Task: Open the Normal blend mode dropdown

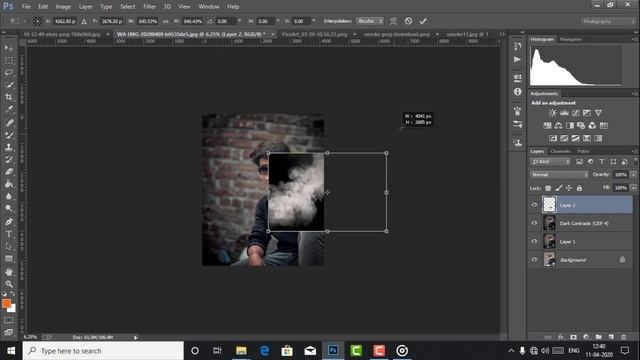Action: pos(559,175)
